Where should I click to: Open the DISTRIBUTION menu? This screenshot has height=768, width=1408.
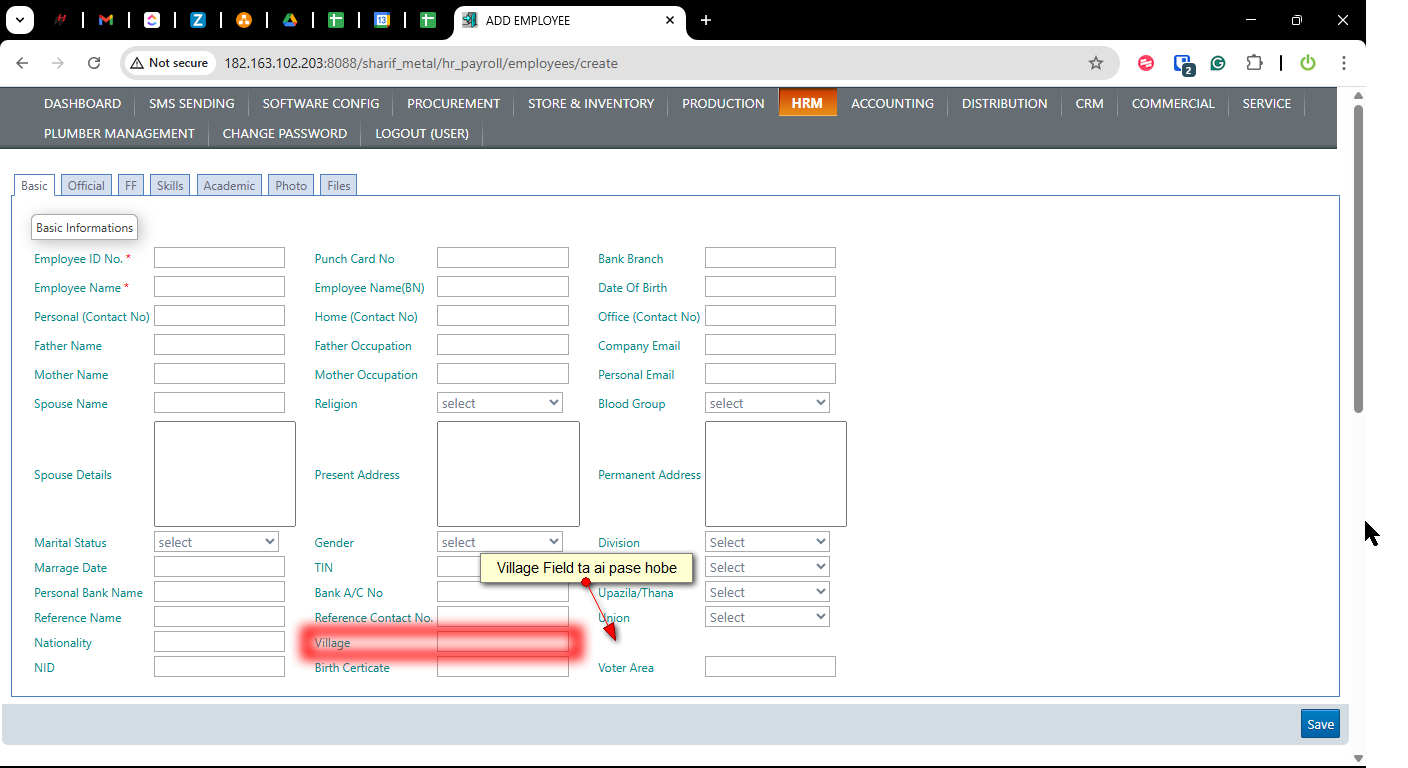(1005, 103)
